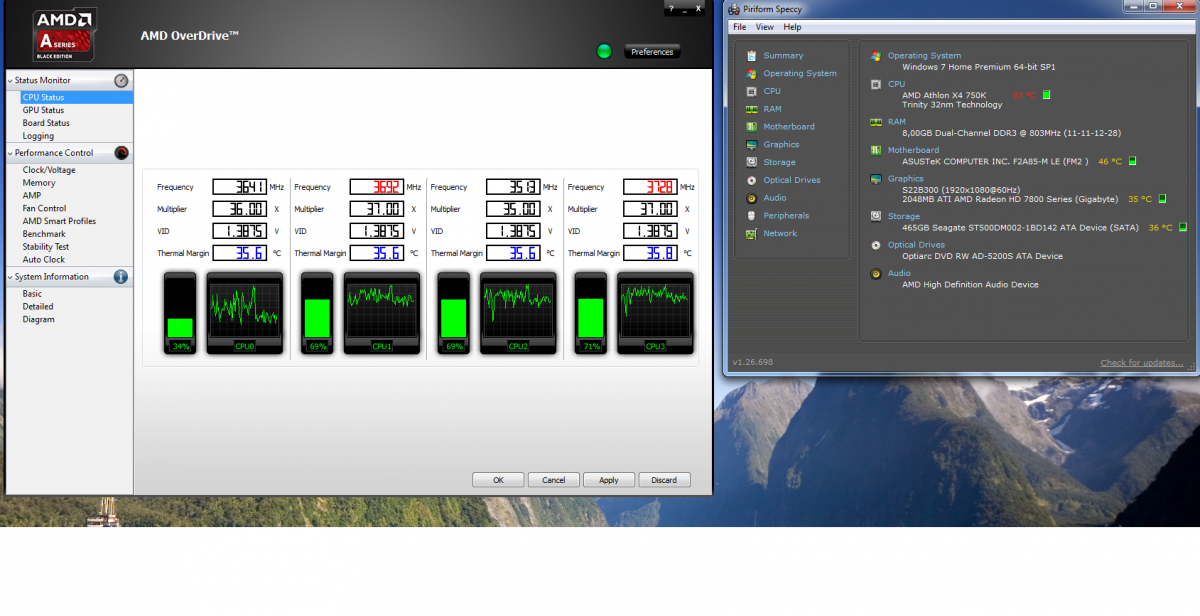Open the Benchmark page

click(44, 234)
